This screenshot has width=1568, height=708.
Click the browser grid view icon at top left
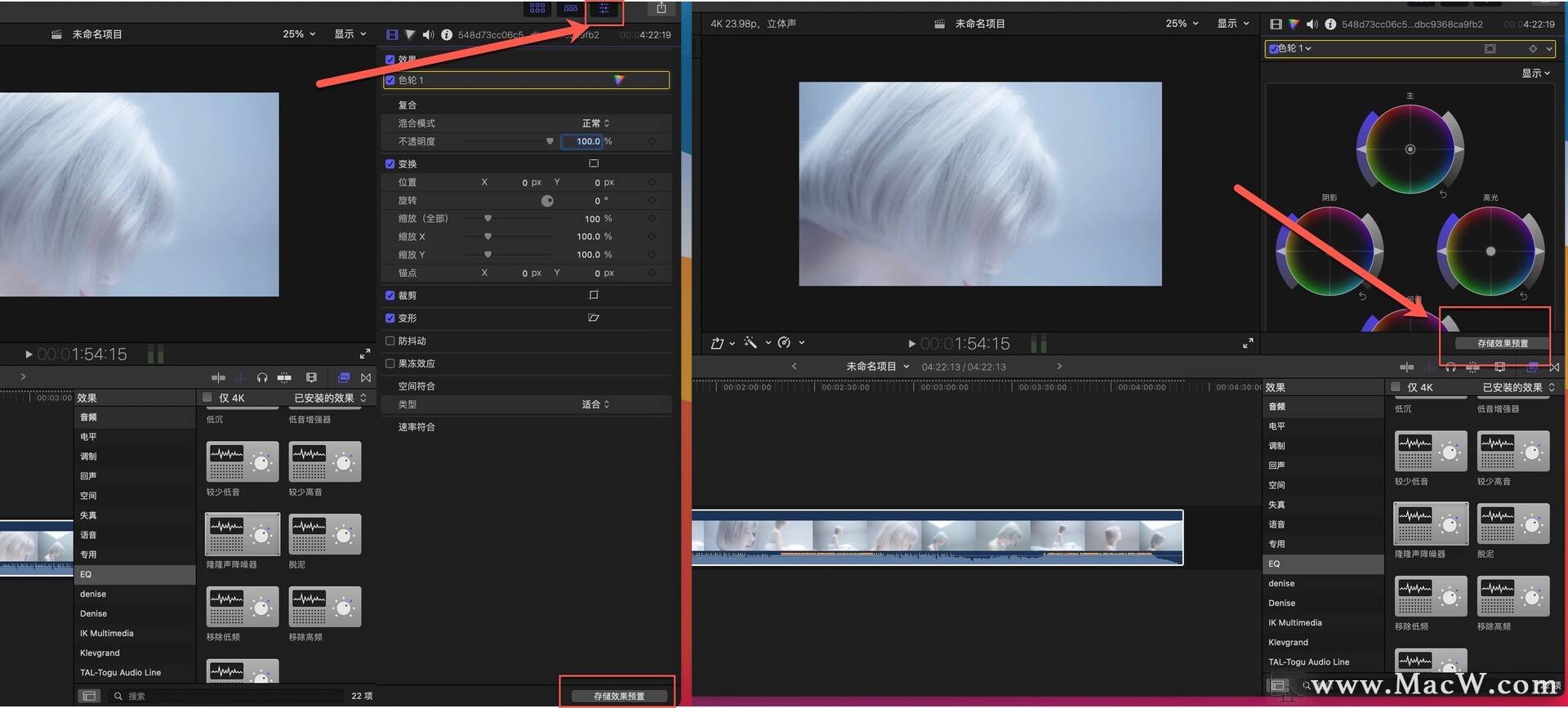[x=537, y=8]
